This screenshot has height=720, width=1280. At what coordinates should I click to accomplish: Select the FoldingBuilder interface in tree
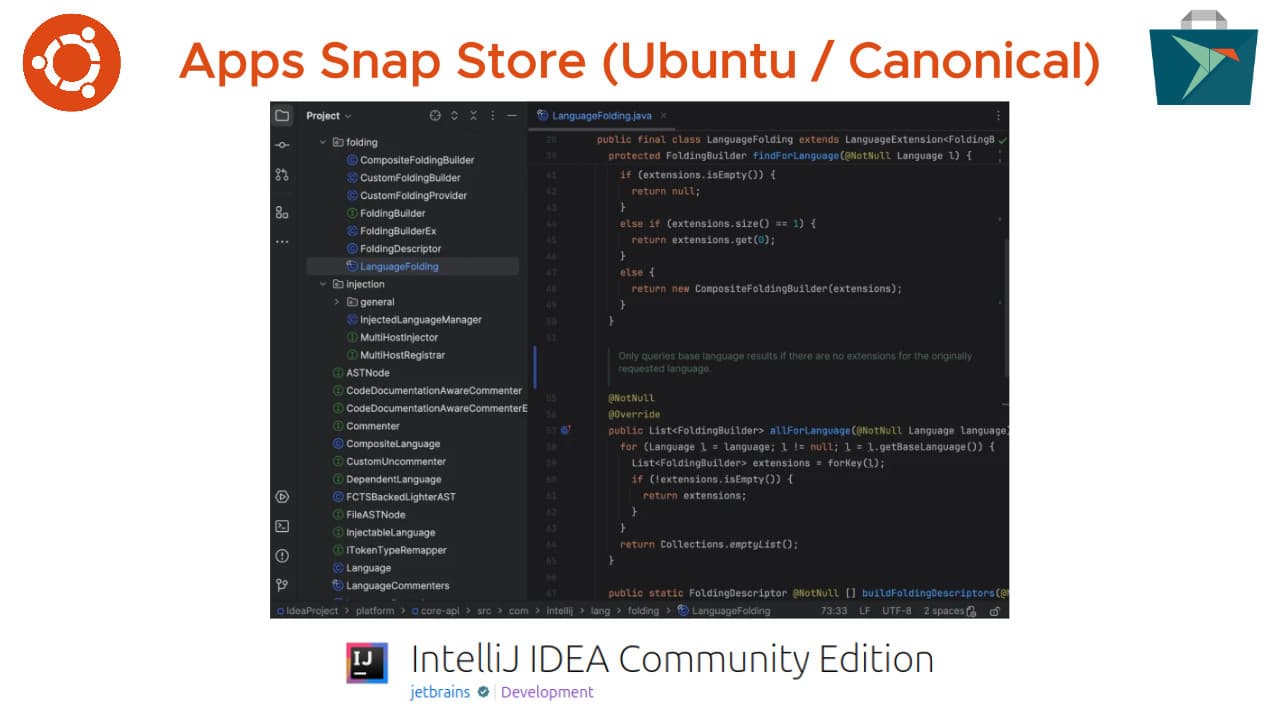point(385,213)
